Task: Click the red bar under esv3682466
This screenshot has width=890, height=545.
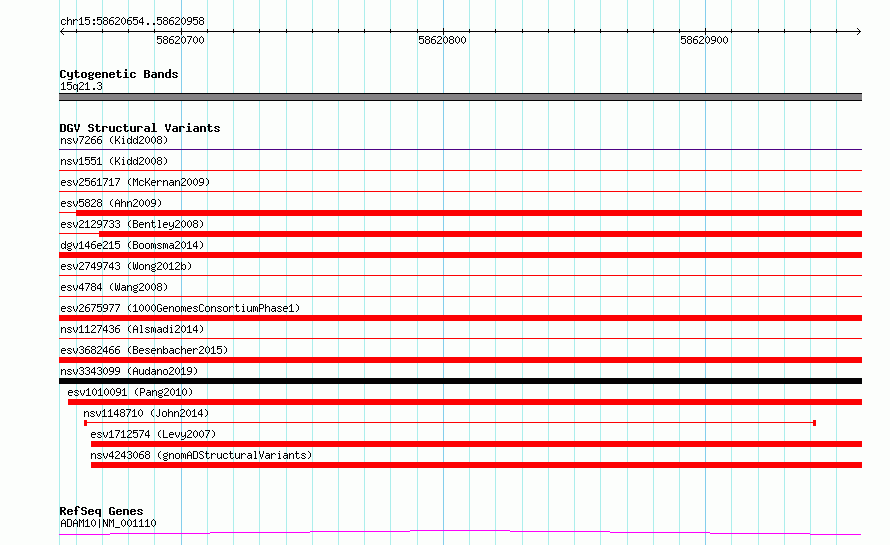Action: (x=460, y=360)
